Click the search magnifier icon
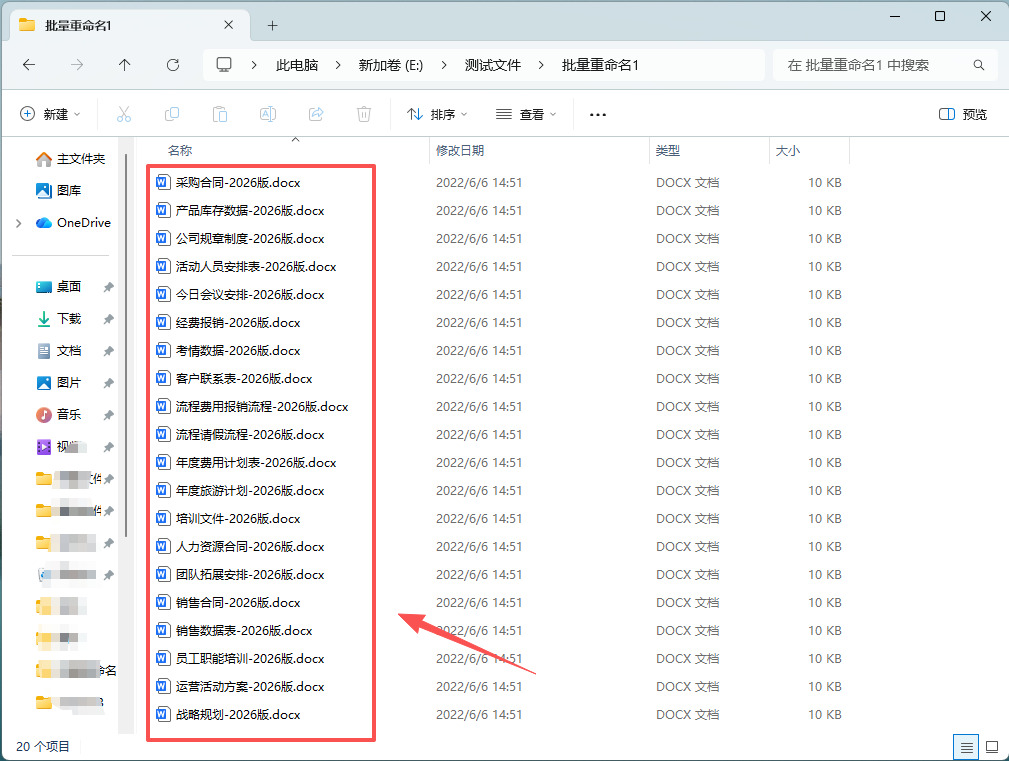1009x761 pixels. [x=979, y=65]
